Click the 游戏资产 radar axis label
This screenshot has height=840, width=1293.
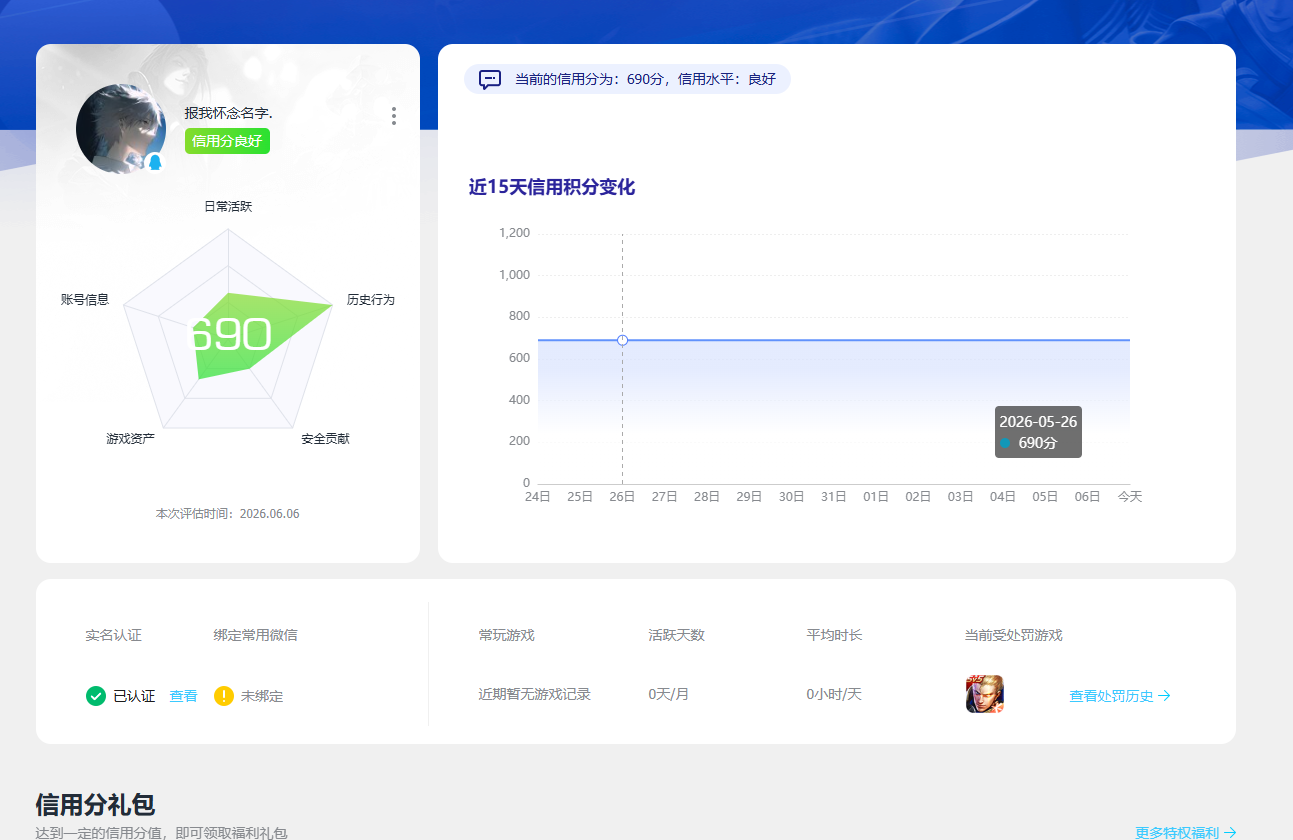click(131, 438)
